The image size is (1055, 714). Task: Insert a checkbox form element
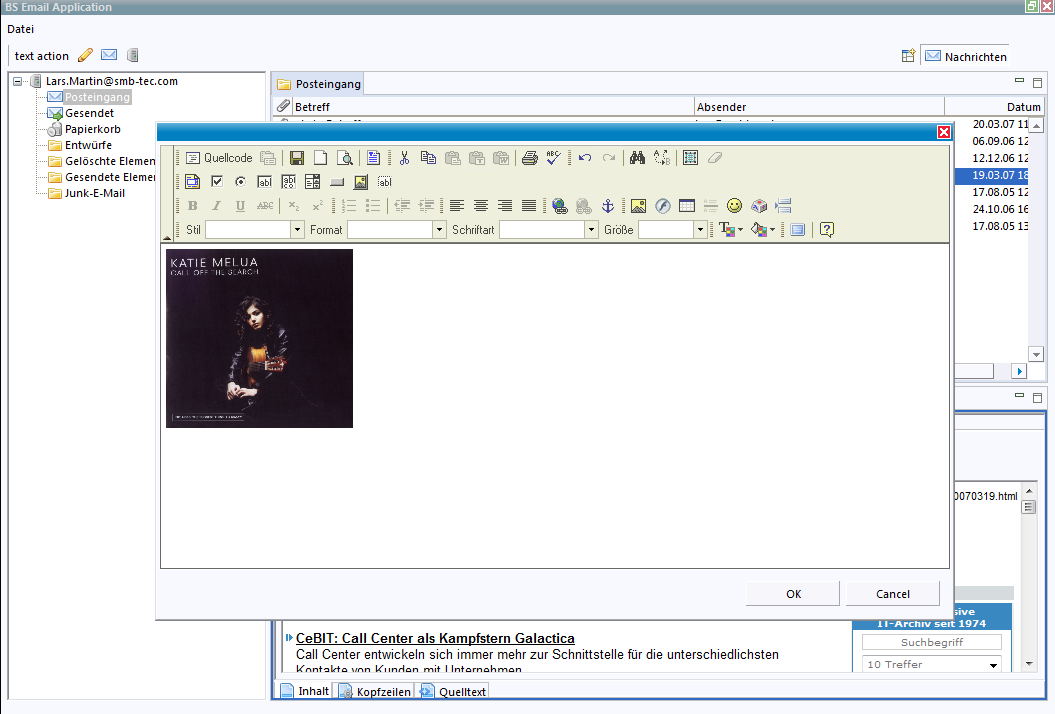pyautogui.click(x=217, y=182)
